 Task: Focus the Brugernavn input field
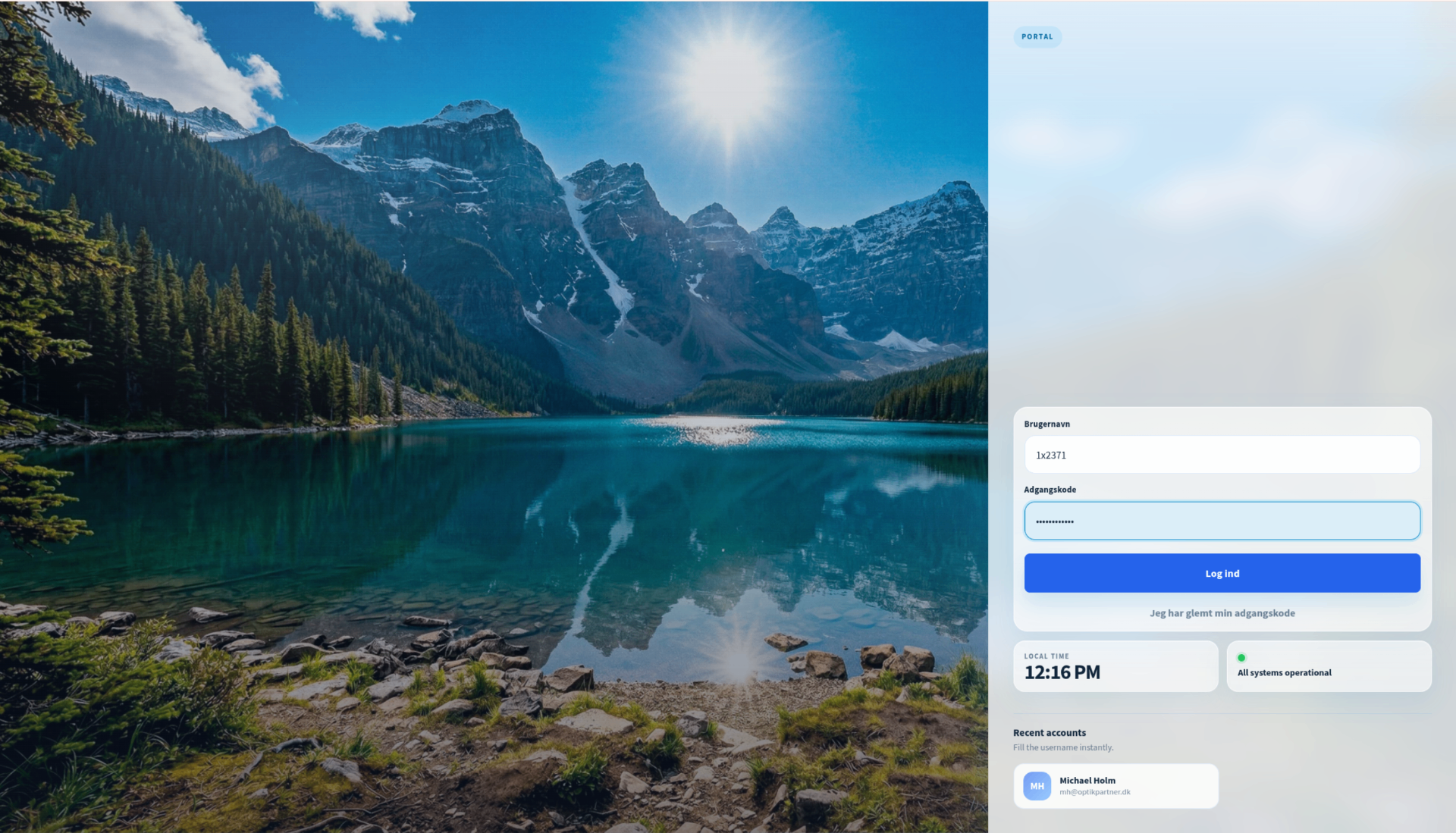pos(1222,455)
